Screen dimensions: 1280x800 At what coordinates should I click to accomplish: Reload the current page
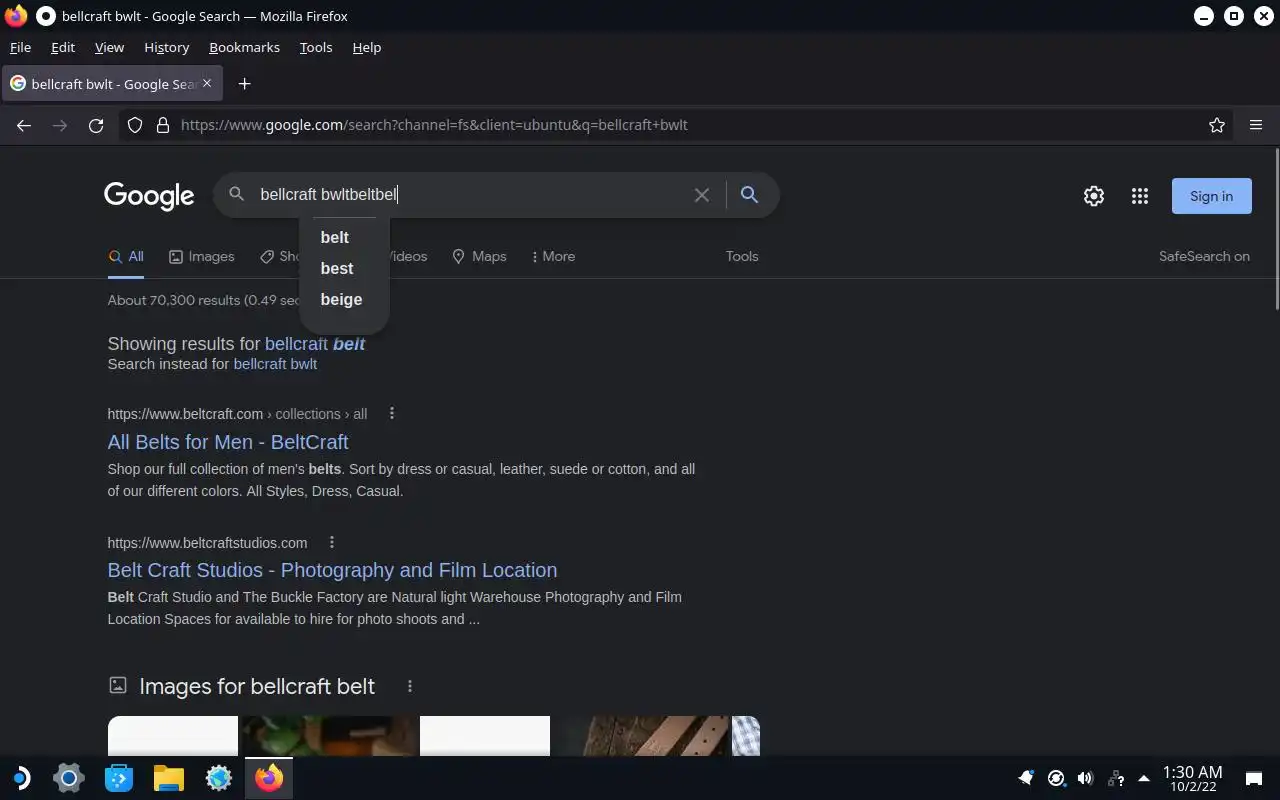point(96,125)
